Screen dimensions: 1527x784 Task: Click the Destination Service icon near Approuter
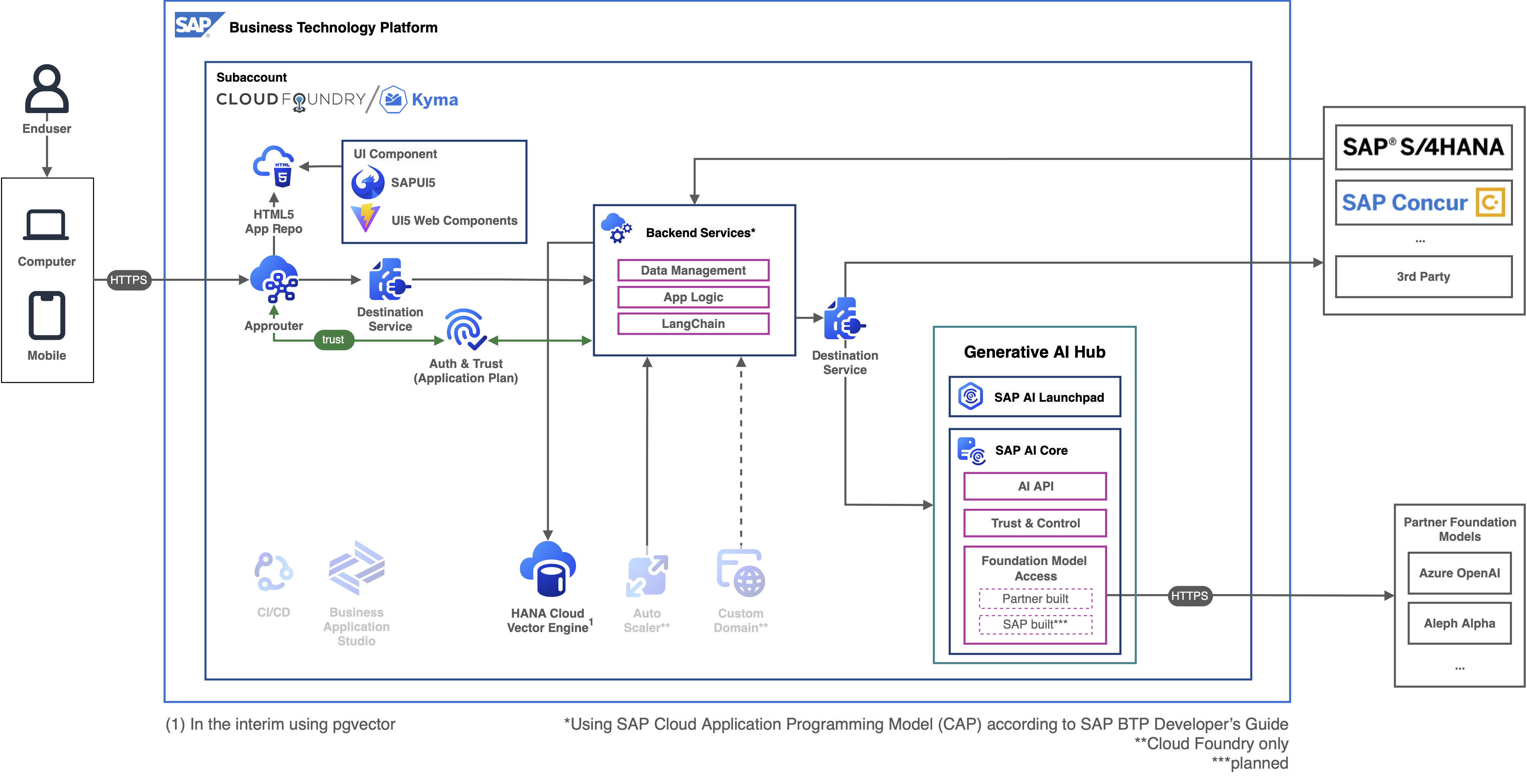tap(389, 279)
